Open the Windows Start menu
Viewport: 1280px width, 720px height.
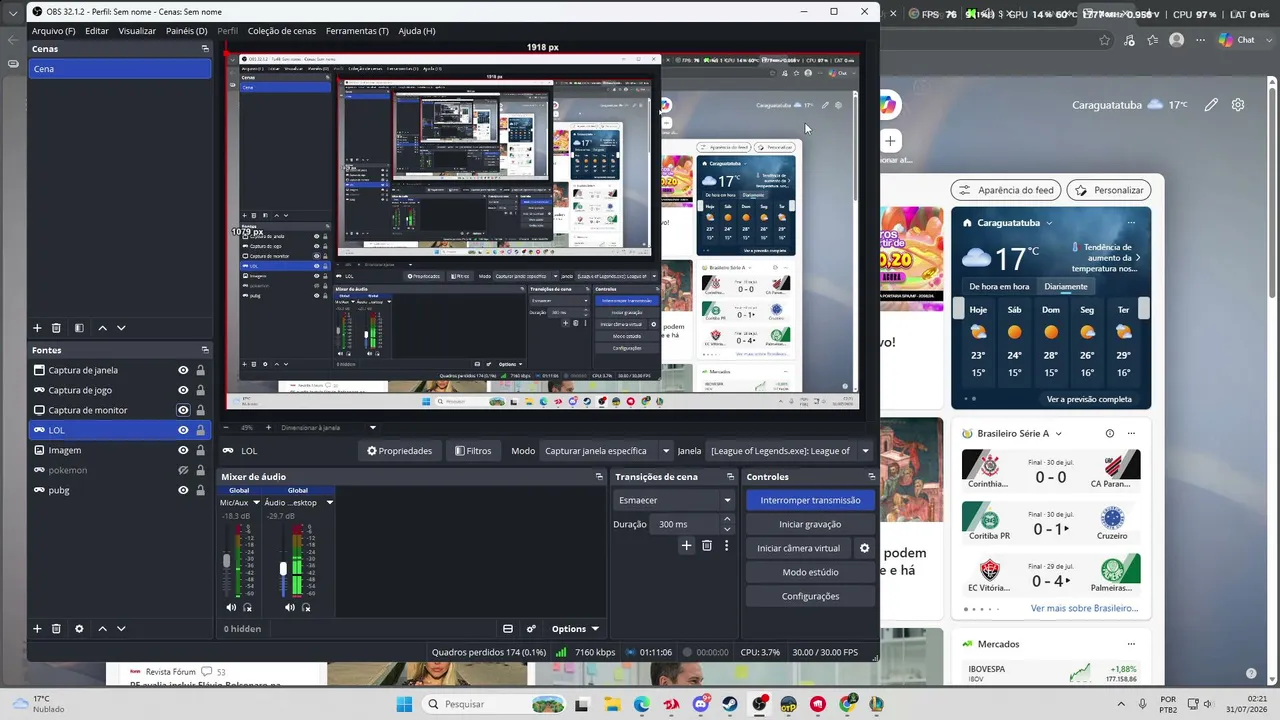[x=404, y=704]
